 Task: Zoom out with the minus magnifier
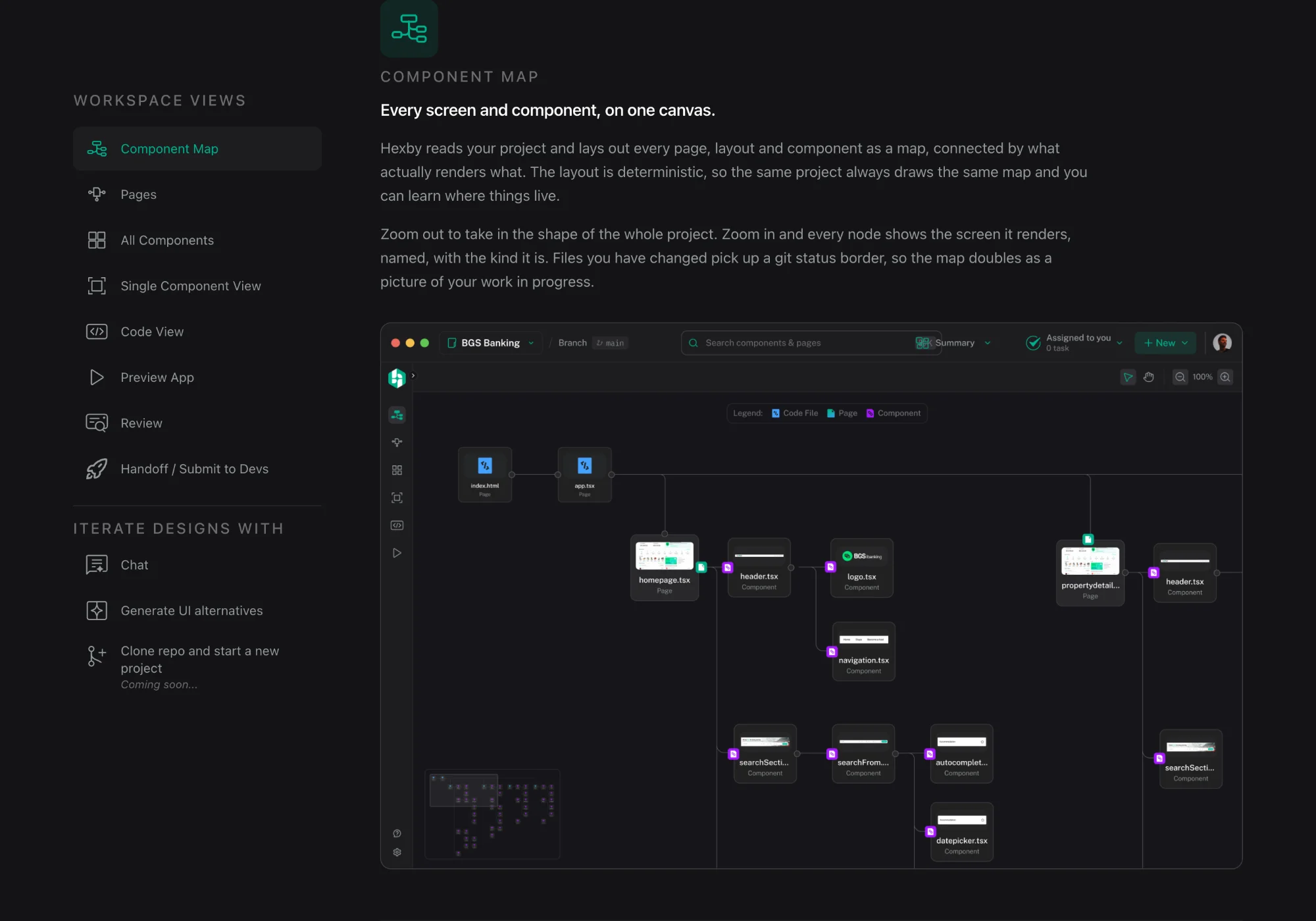(1180, 377)
